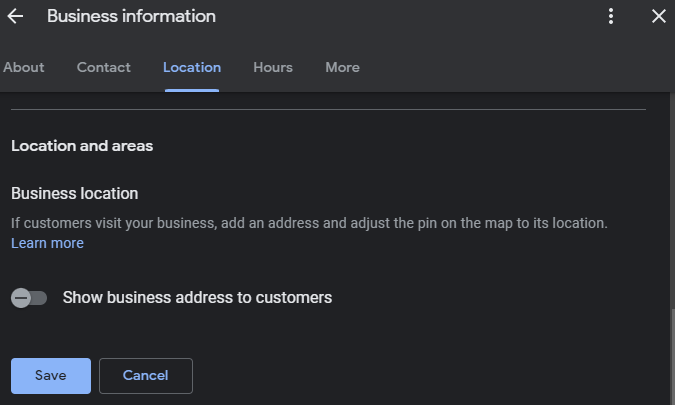Go to the Hours tab
The height and width of the screenshot is (405, 675).
point(273,68)
